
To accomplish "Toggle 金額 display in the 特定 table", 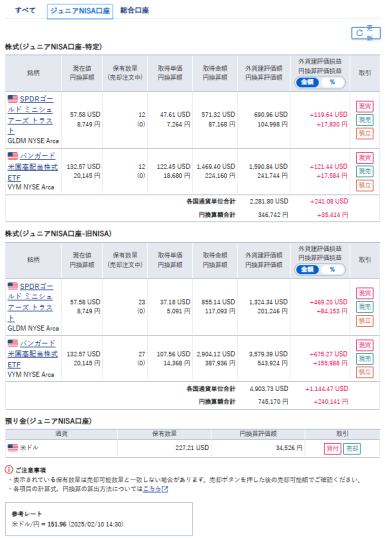I will coord(307,82).
